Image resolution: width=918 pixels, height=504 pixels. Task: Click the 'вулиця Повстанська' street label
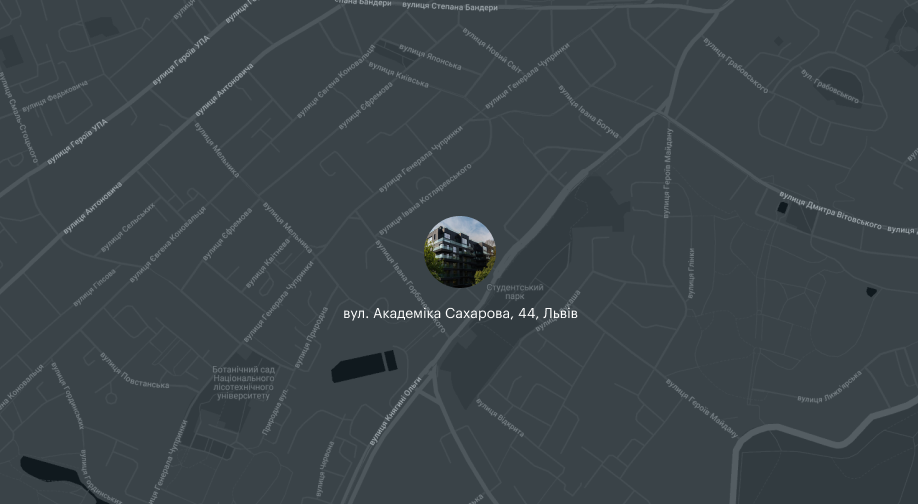pyautogui.click(x=134, y=370)
